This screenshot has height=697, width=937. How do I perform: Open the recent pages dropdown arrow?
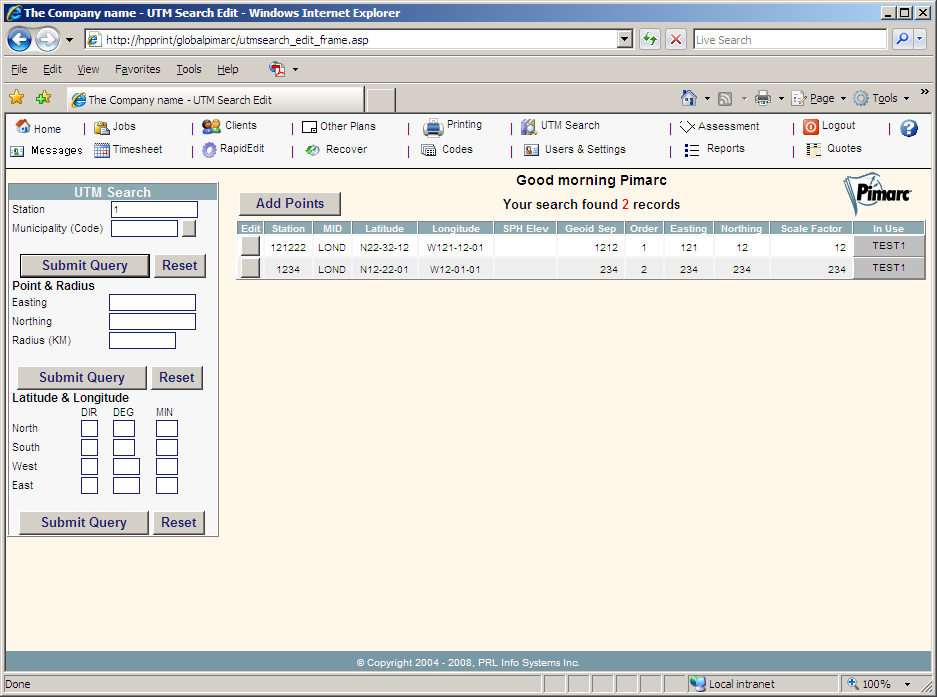[x=69, y=40]
